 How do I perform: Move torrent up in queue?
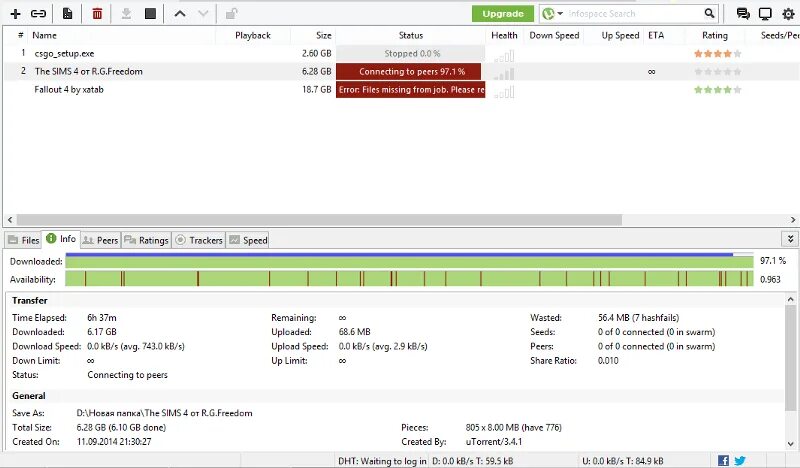click(180, 14)
